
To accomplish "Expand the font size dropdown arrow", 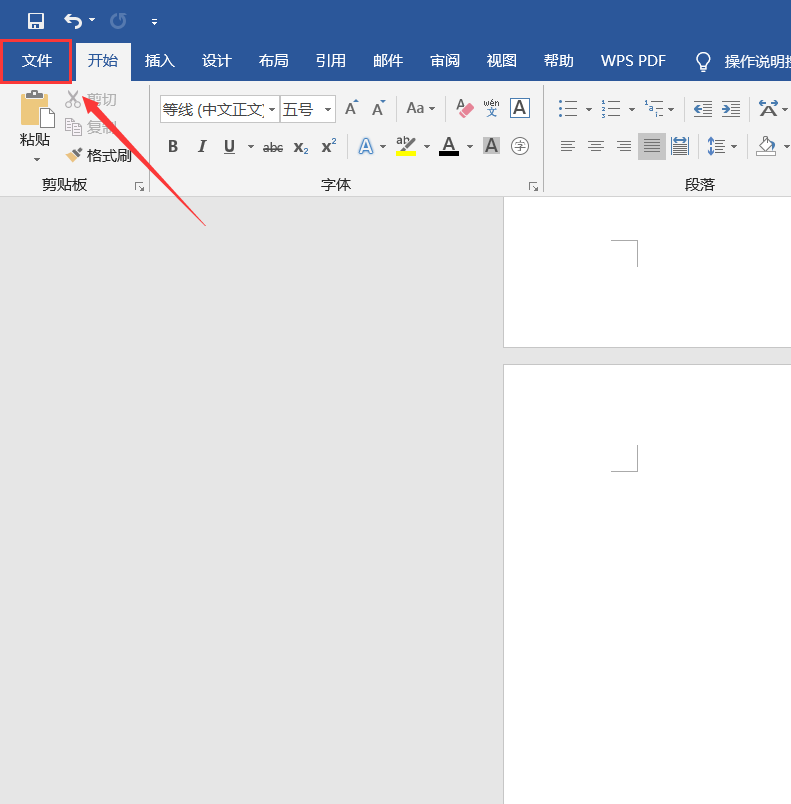I will [x=328, y=109].
